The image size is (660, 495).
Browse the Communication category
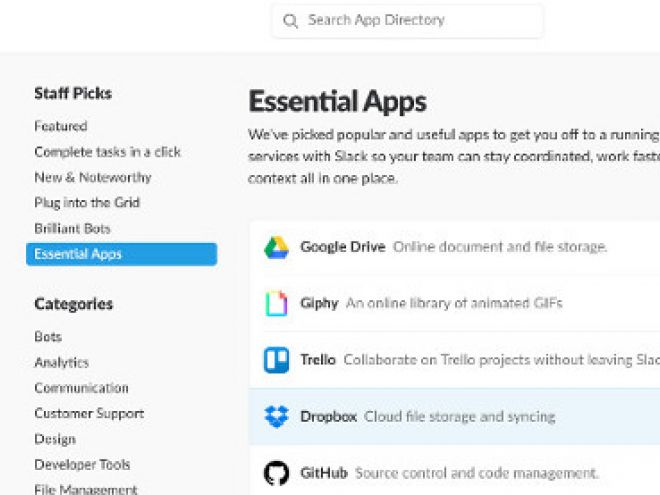tap(82, 388)
